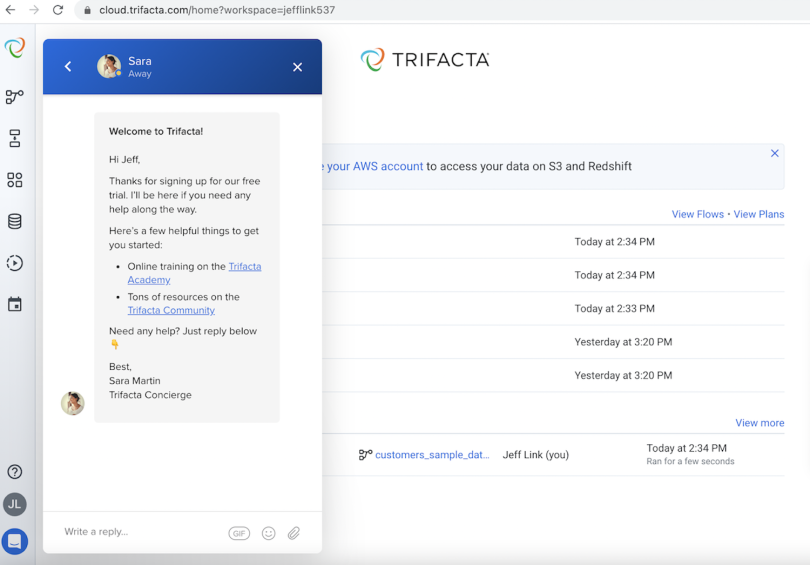Open the customers_sample_dat... job link
The height and width of the screenshot is (565, 810).
(432, 455)
